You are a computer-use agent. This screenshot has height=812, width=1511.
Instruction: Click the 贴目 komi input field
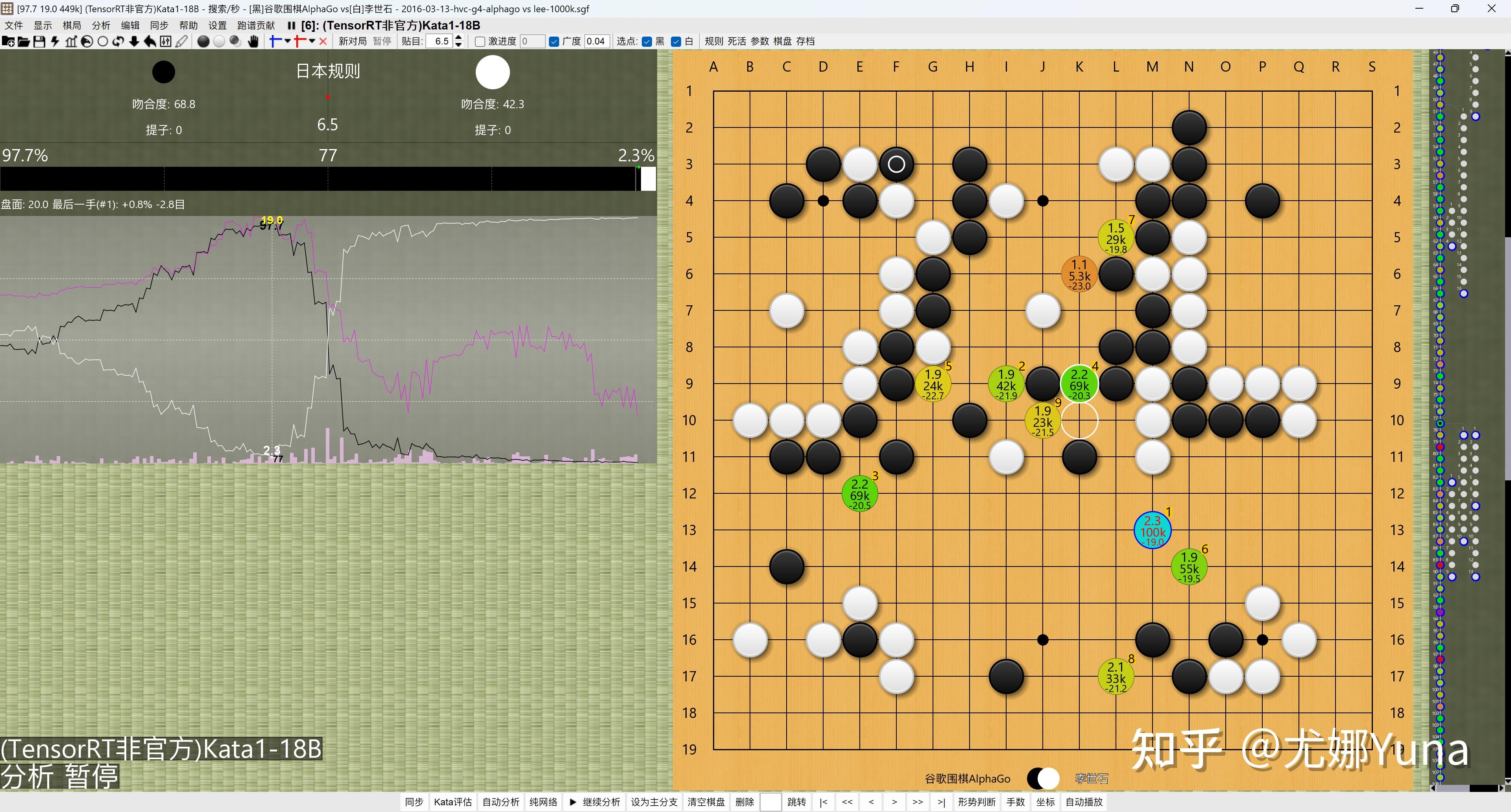tap(440, 41)
